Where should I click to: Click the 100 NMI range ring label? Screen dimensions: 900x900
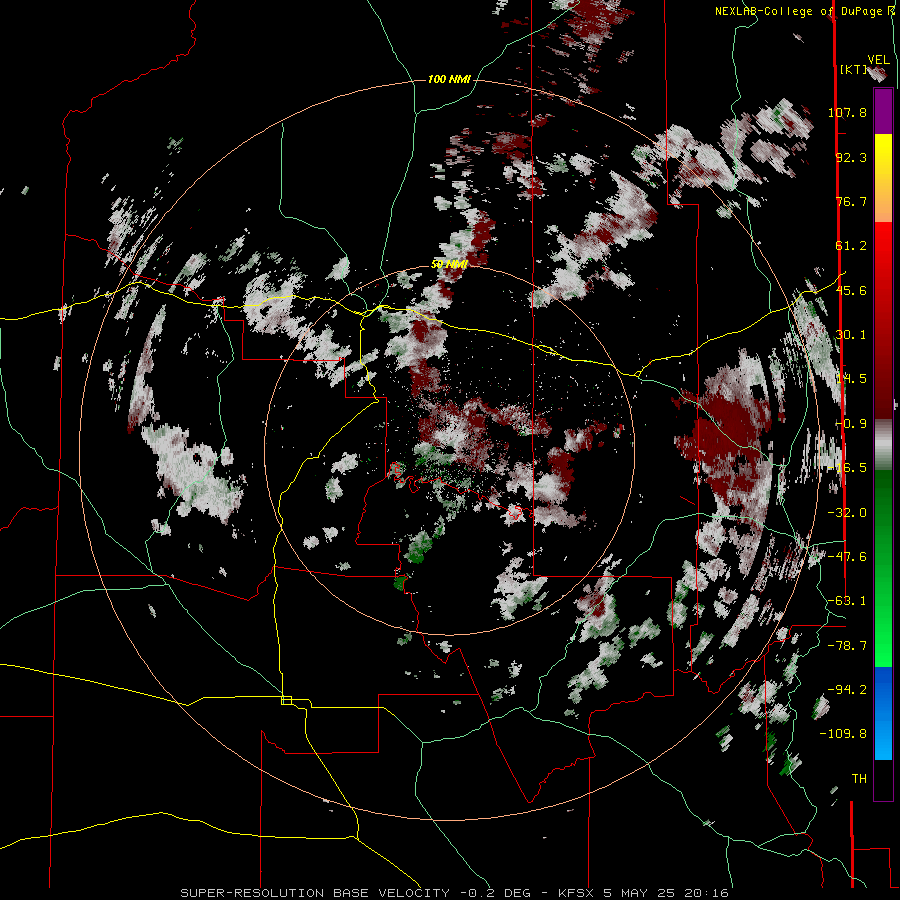(x=449, y=79)
